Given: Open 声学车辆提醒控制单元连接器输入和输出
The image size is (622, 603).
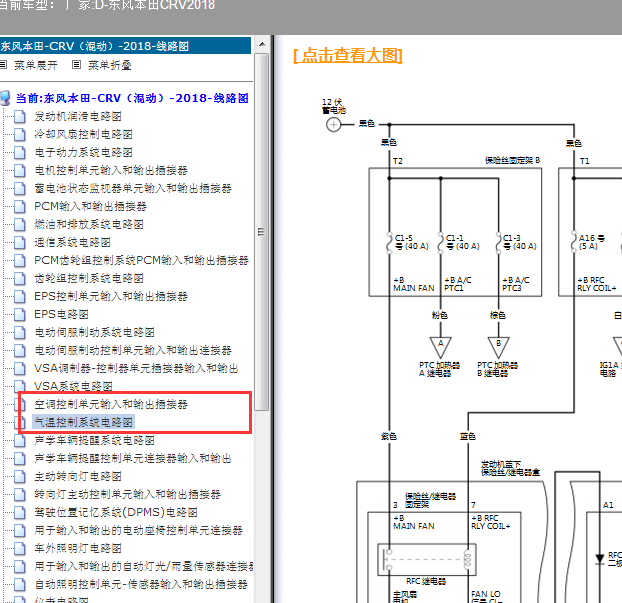Looking at the screenshot, I should (x=132, y=459).
